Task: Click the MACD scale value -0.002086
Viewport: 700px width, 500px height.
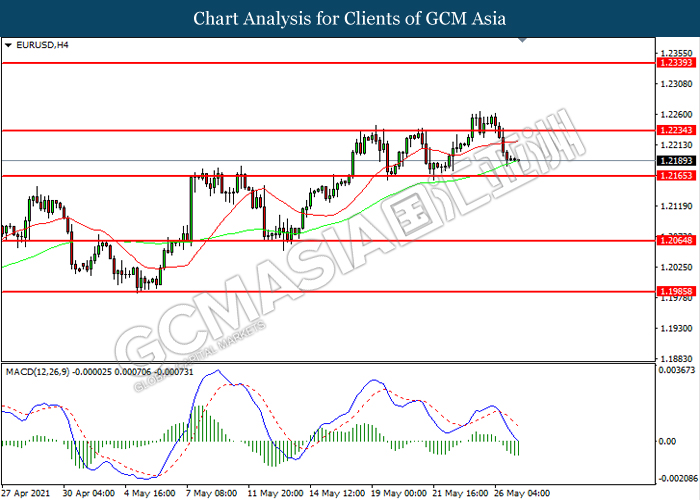Action: 679,479
